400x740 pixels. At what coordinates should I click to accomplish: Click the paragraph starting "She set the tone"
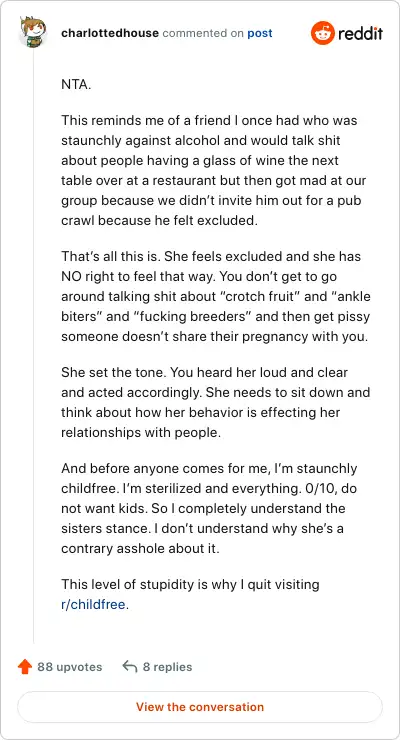point(216,403)
